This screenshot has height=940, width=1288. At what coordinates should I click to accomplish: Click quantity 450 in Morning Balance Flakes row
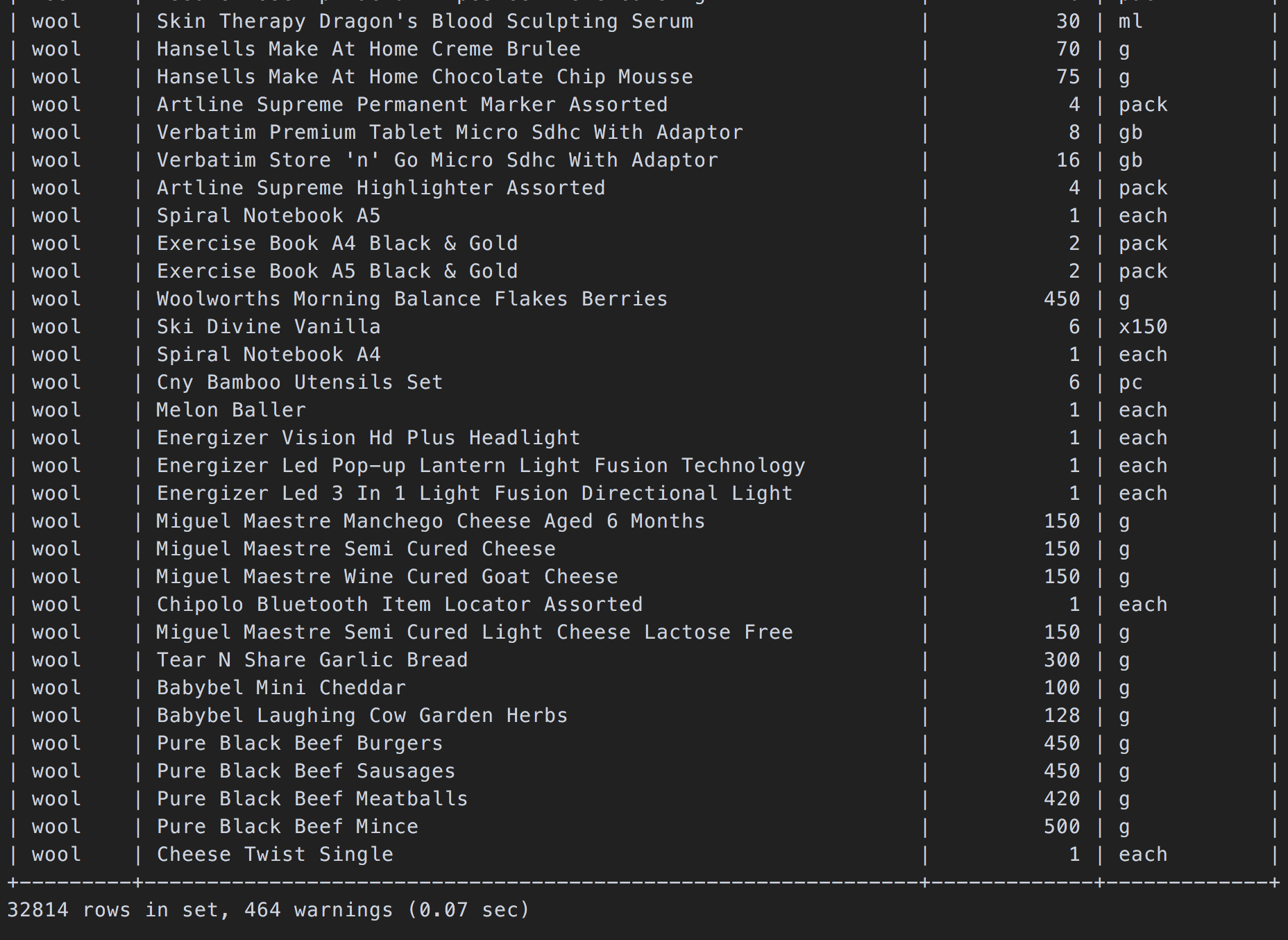click(x=1062, y=299)
